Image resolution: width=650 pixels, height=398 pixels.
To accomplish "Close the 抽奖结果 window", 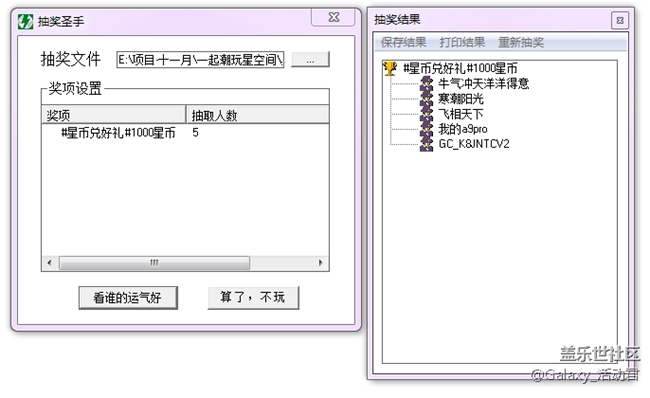I will coord(620,20).
